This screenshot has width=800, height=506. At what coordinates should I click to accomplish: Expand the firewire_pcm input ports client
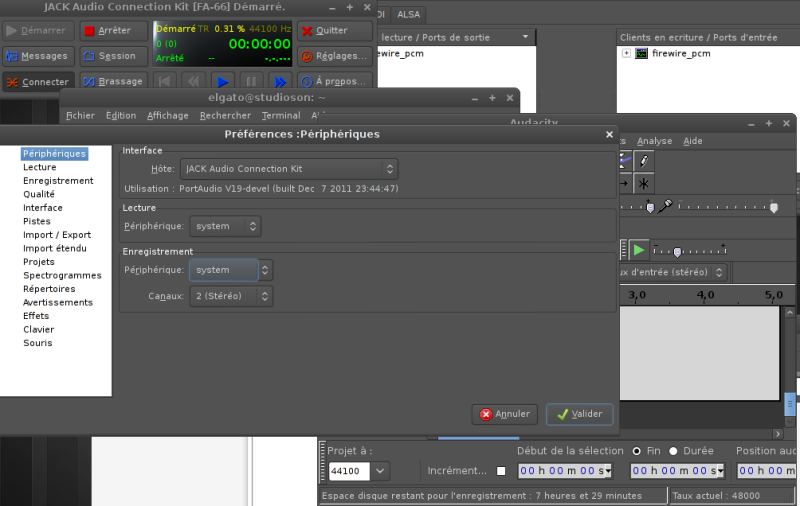coord(626,53)
